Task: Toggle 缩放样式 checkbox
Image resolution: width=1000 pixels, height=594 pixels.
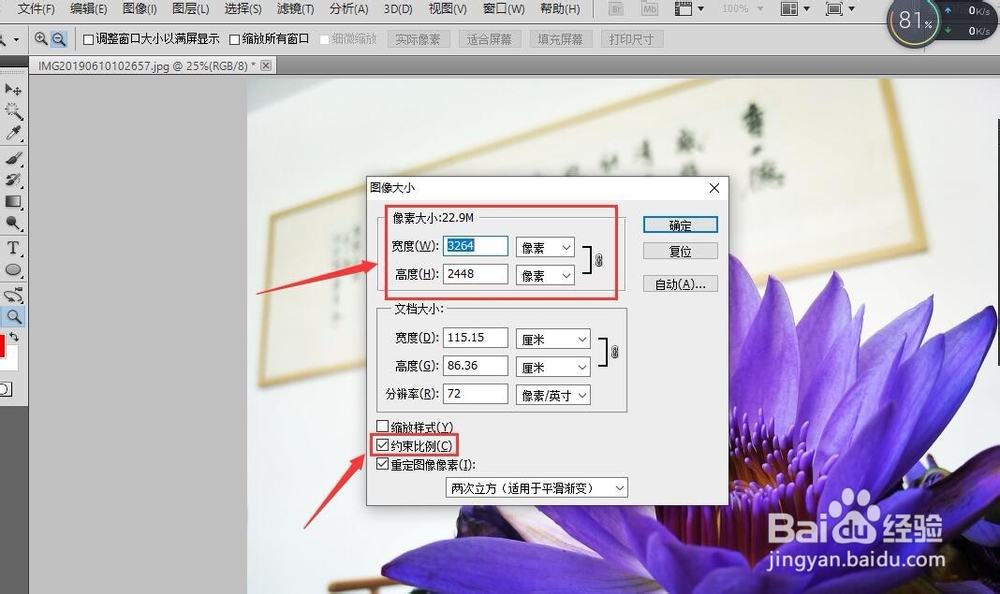Action: point(383,426)
